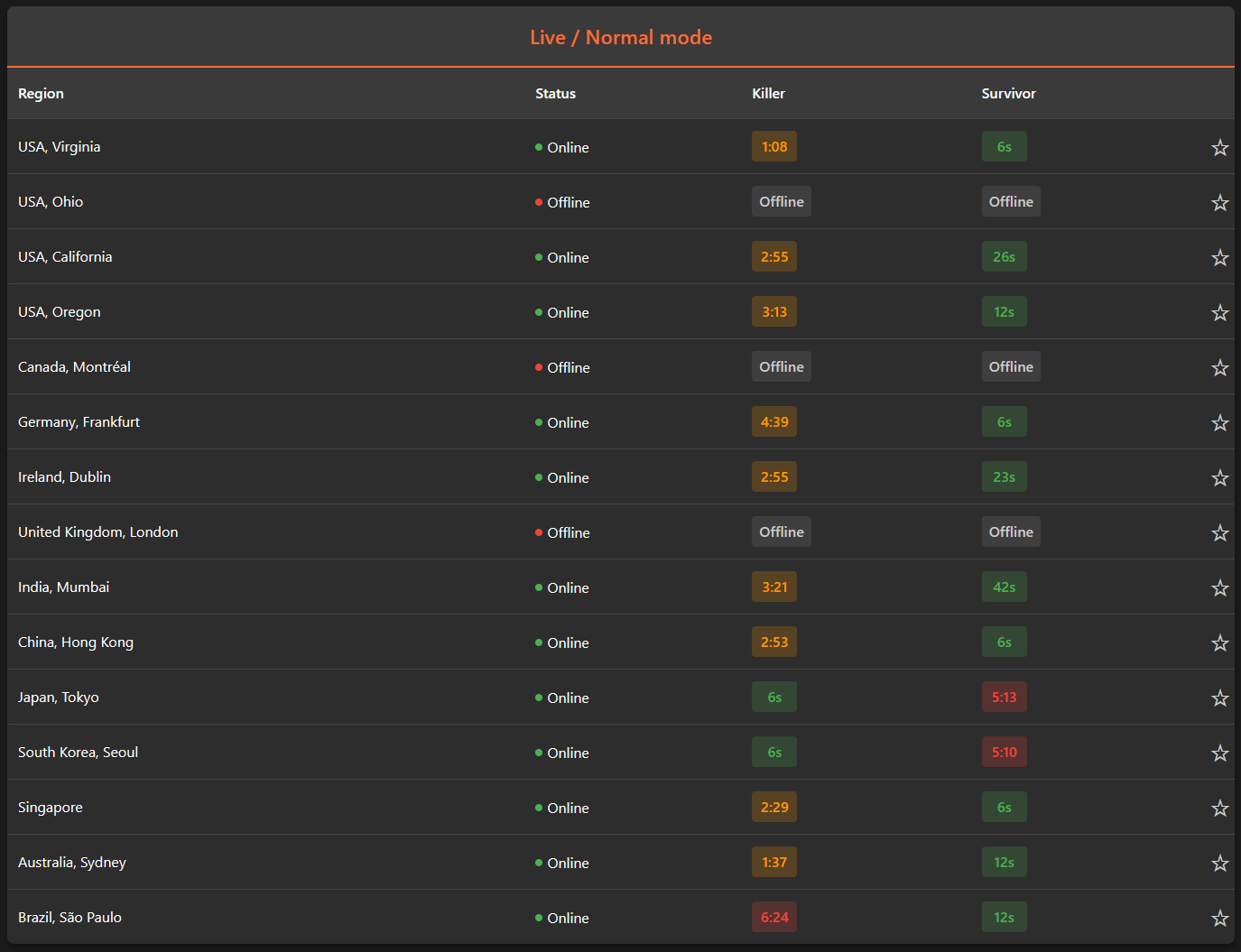Toggle favorite star for Ireland, Dublin

pyautogui.click(x=1219, y=477)
